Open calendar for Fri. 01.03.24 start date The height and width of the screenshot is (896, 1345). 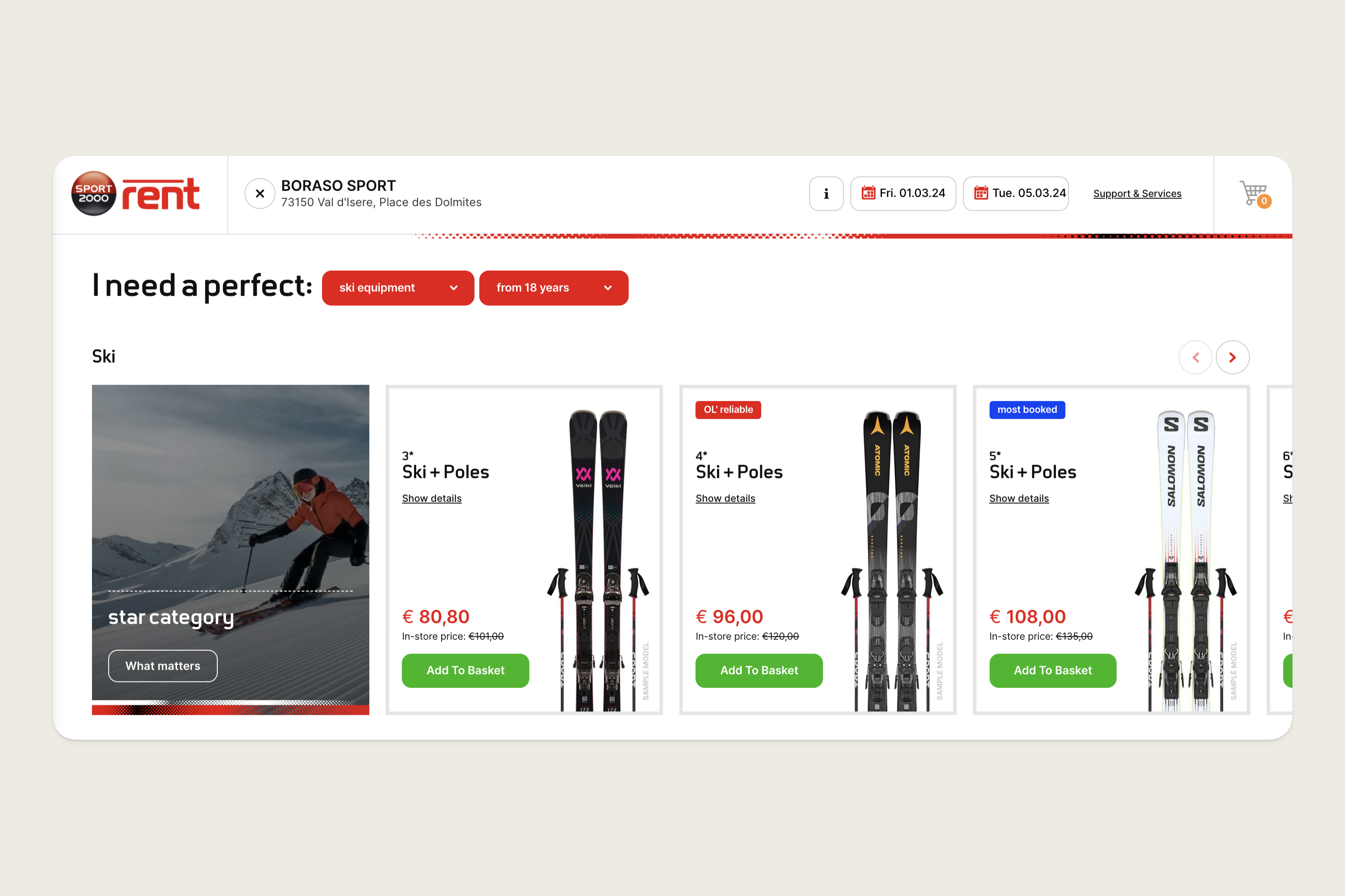tap(903, 194)
